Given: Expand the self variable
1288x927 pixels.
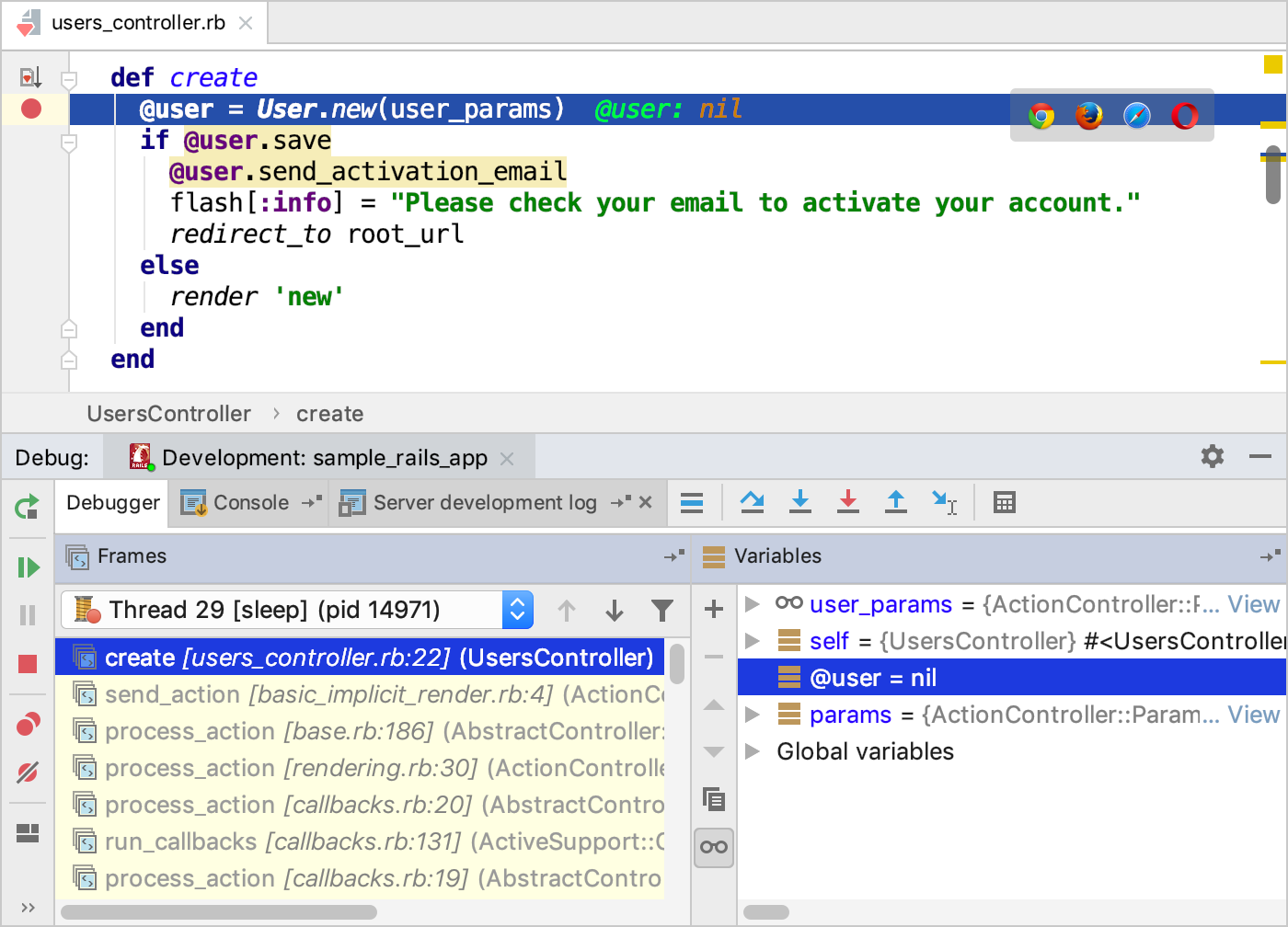Looking at the screenshot, I should 752,641.
